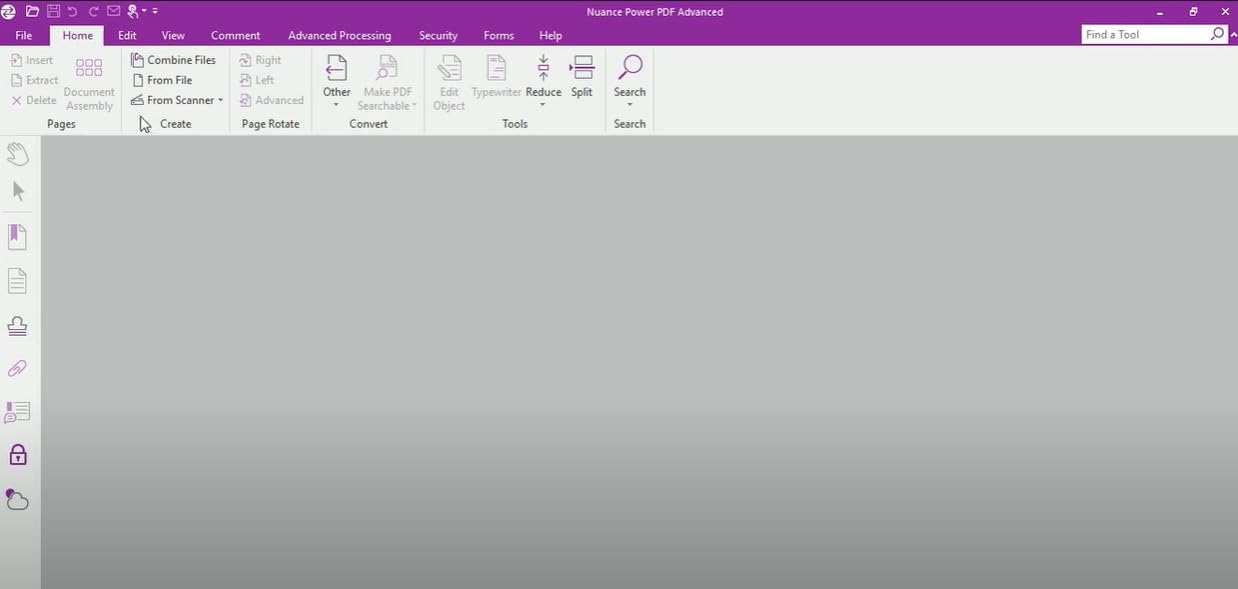
Task: Open the Comments list panel
Action: [17, 412]
